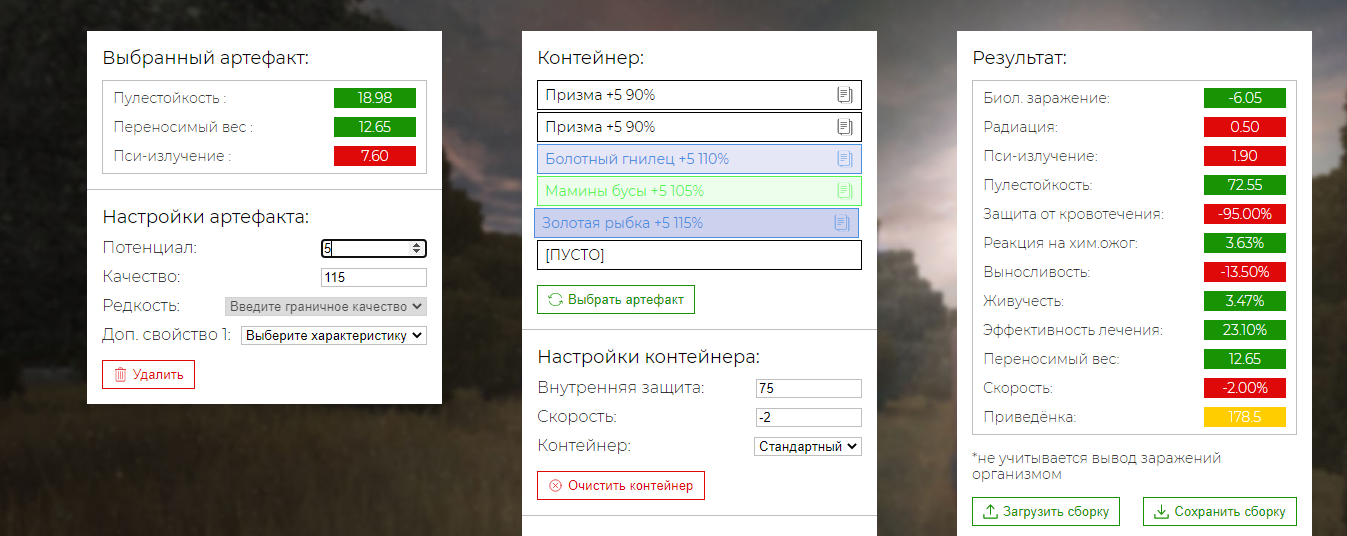The width and height of the screenshot is (1347, 536).
Task: Click the result Переносимый вес 12.65 value
Action: coord(1244,359)
